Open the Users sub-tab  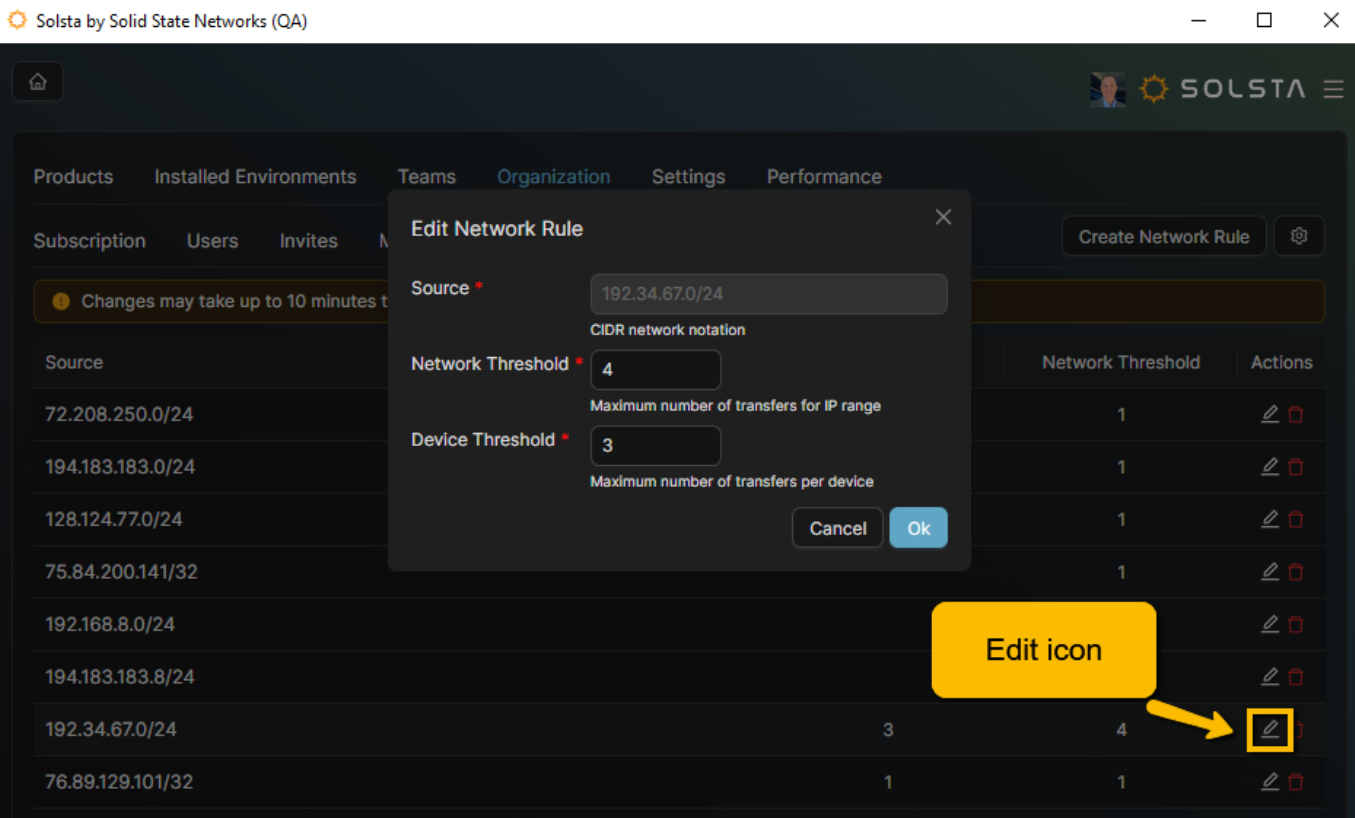pos(212,241)
